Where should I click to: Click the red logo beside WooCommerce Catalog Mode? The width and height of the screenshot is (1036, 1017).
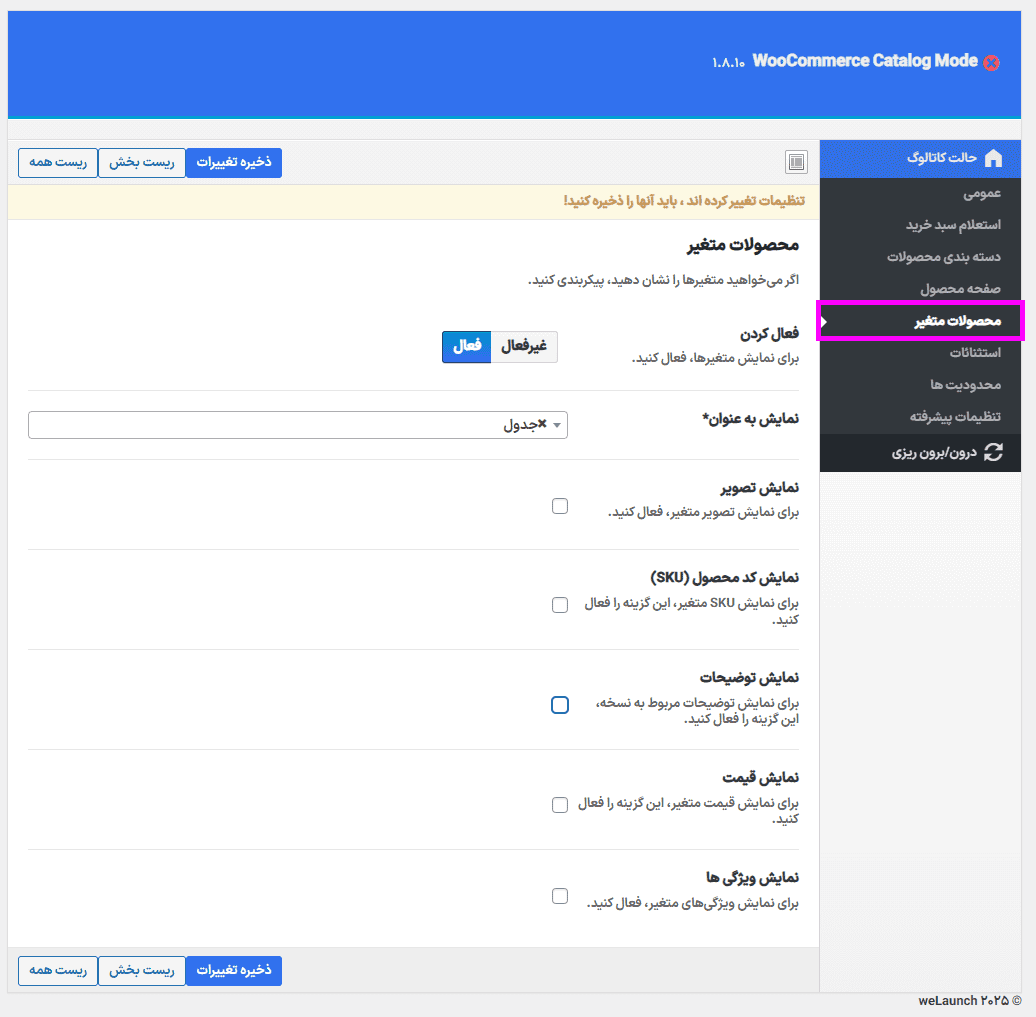991,63
